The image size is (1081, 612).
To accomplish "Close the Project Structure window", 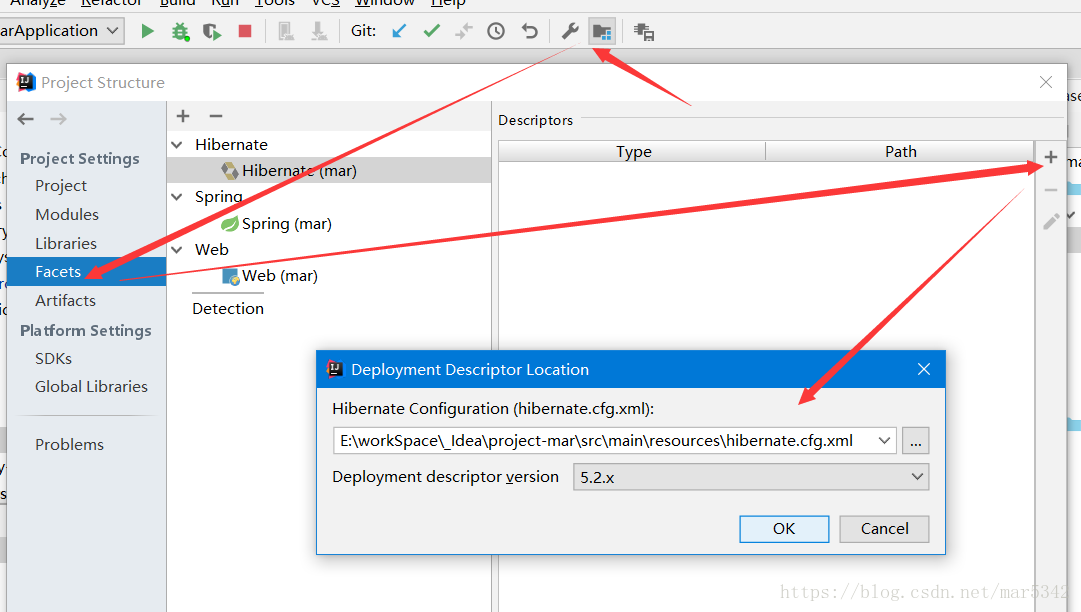I will click(1046, 83).
